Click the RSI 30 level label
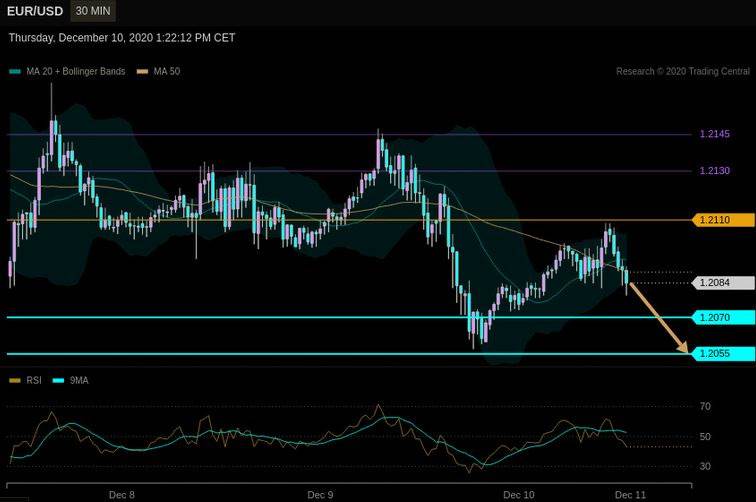 pyautogui.click(x=705, y=466)
